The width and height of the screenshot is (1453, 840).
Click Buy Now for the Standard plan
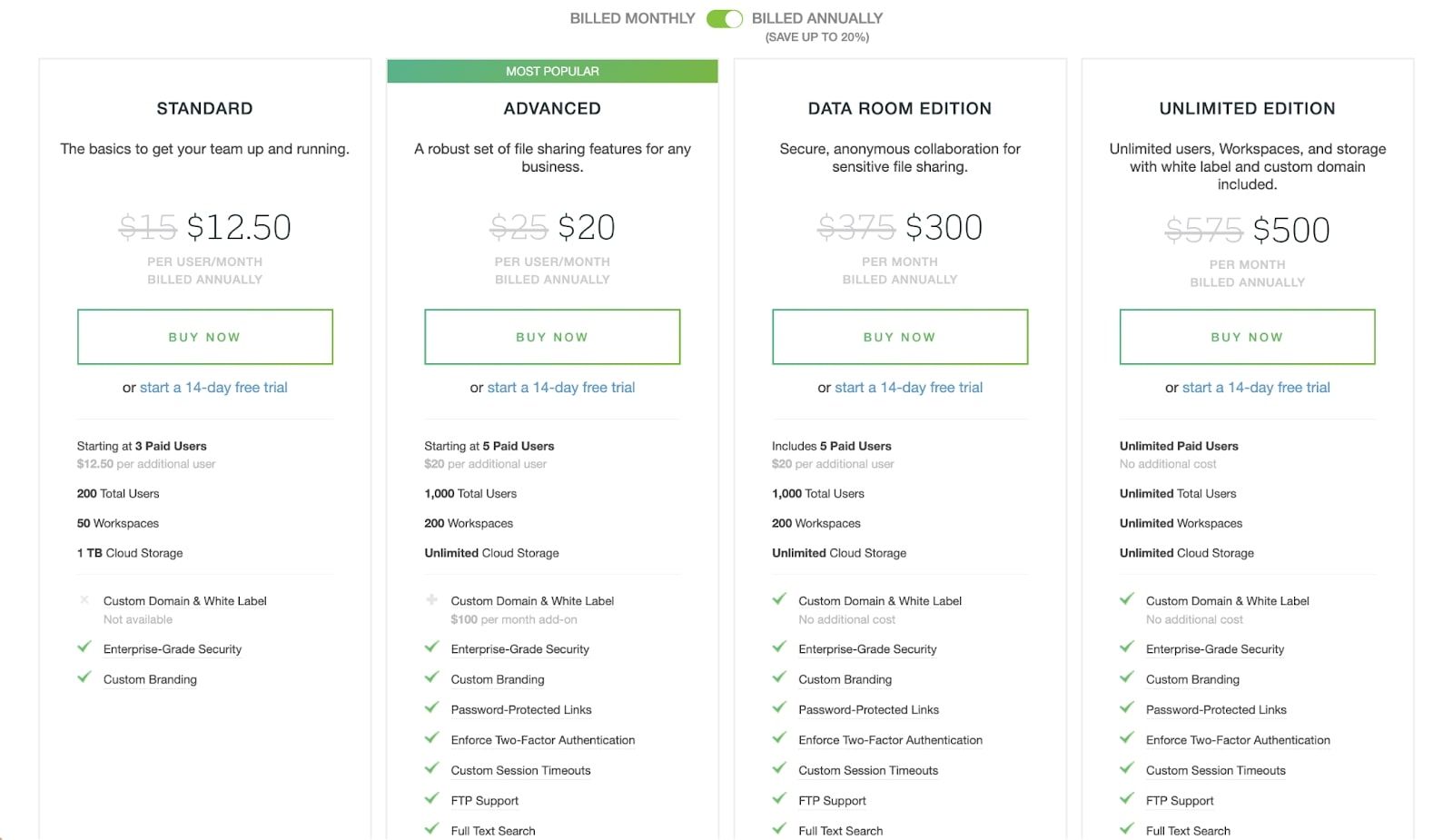204,337
